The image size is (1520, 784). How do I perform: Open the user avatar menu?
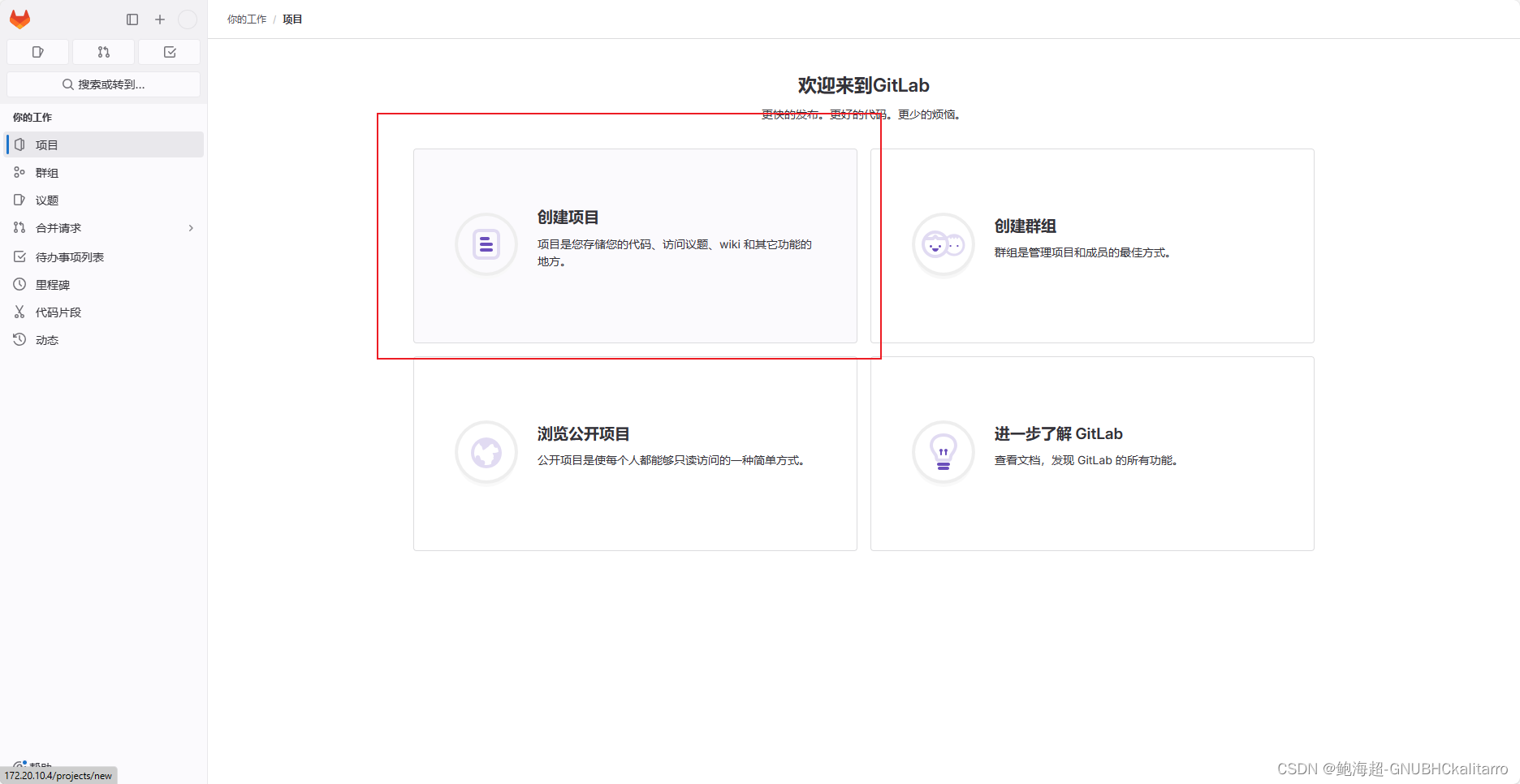click(188, 19)
